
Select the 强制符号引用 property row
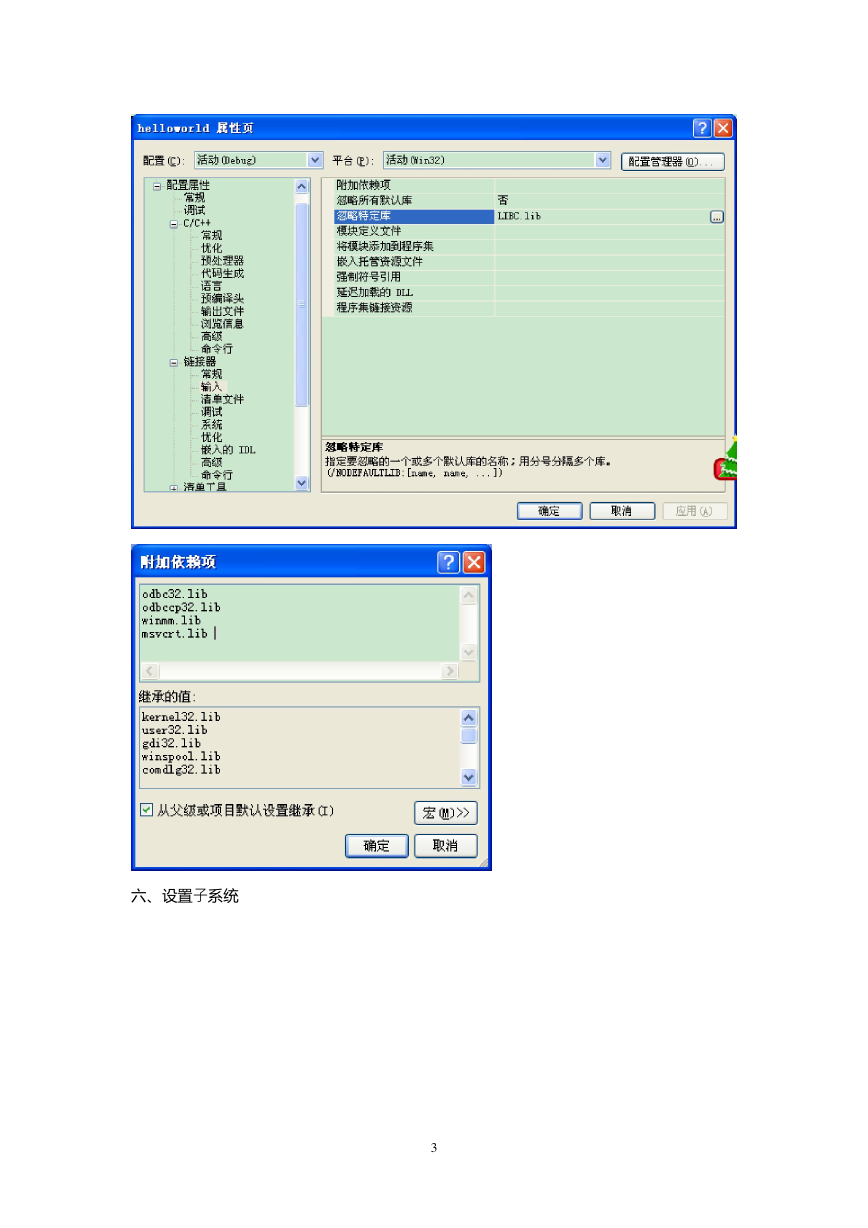point(529,277)
